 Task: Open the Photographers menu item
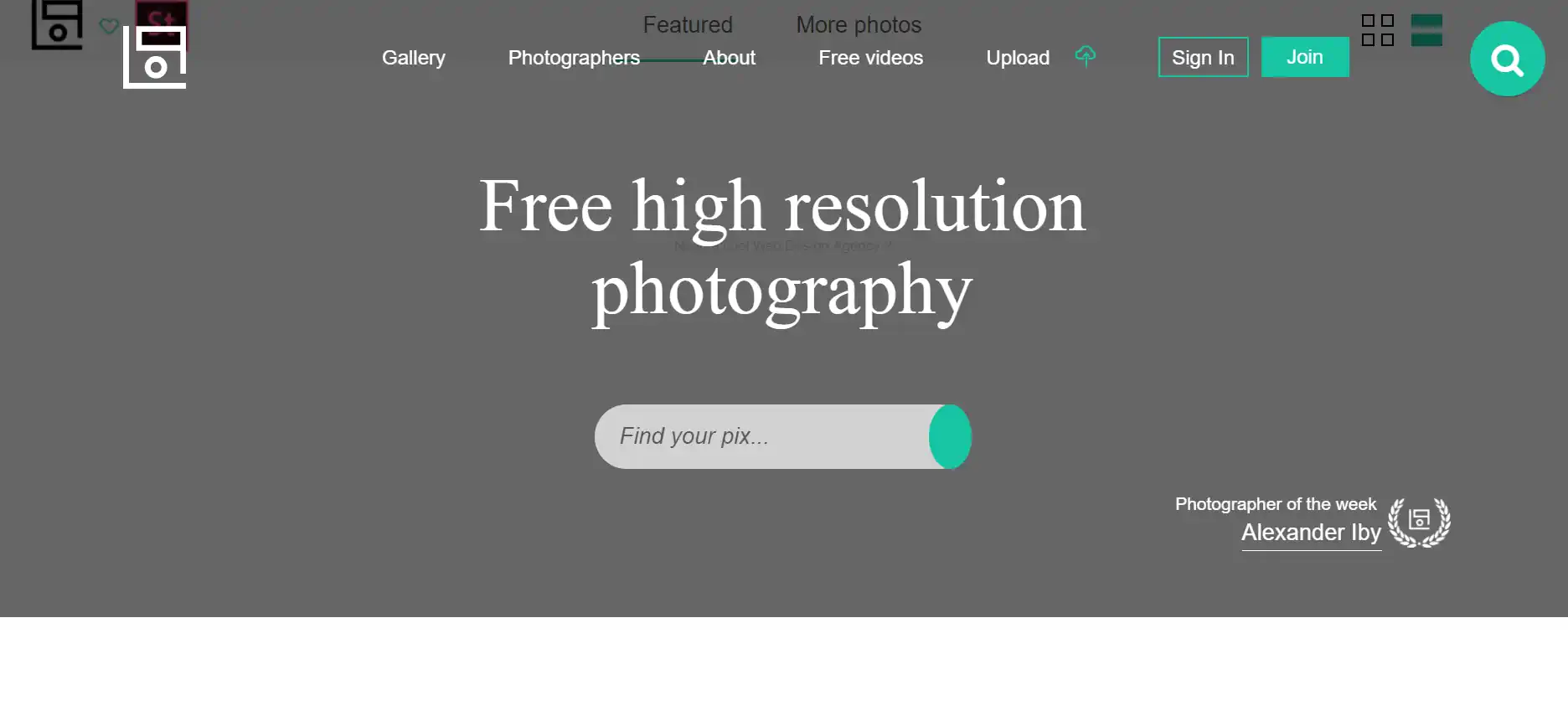tap(574, 58)
